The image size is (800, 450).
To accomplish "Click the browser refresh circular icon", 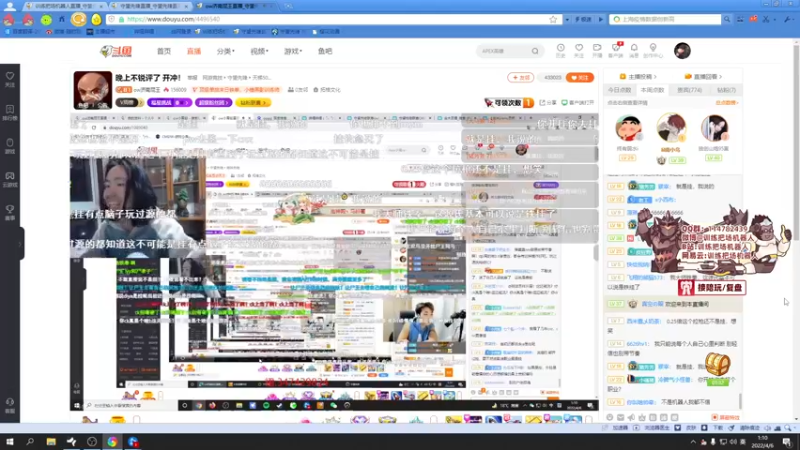I will (78, 19).
